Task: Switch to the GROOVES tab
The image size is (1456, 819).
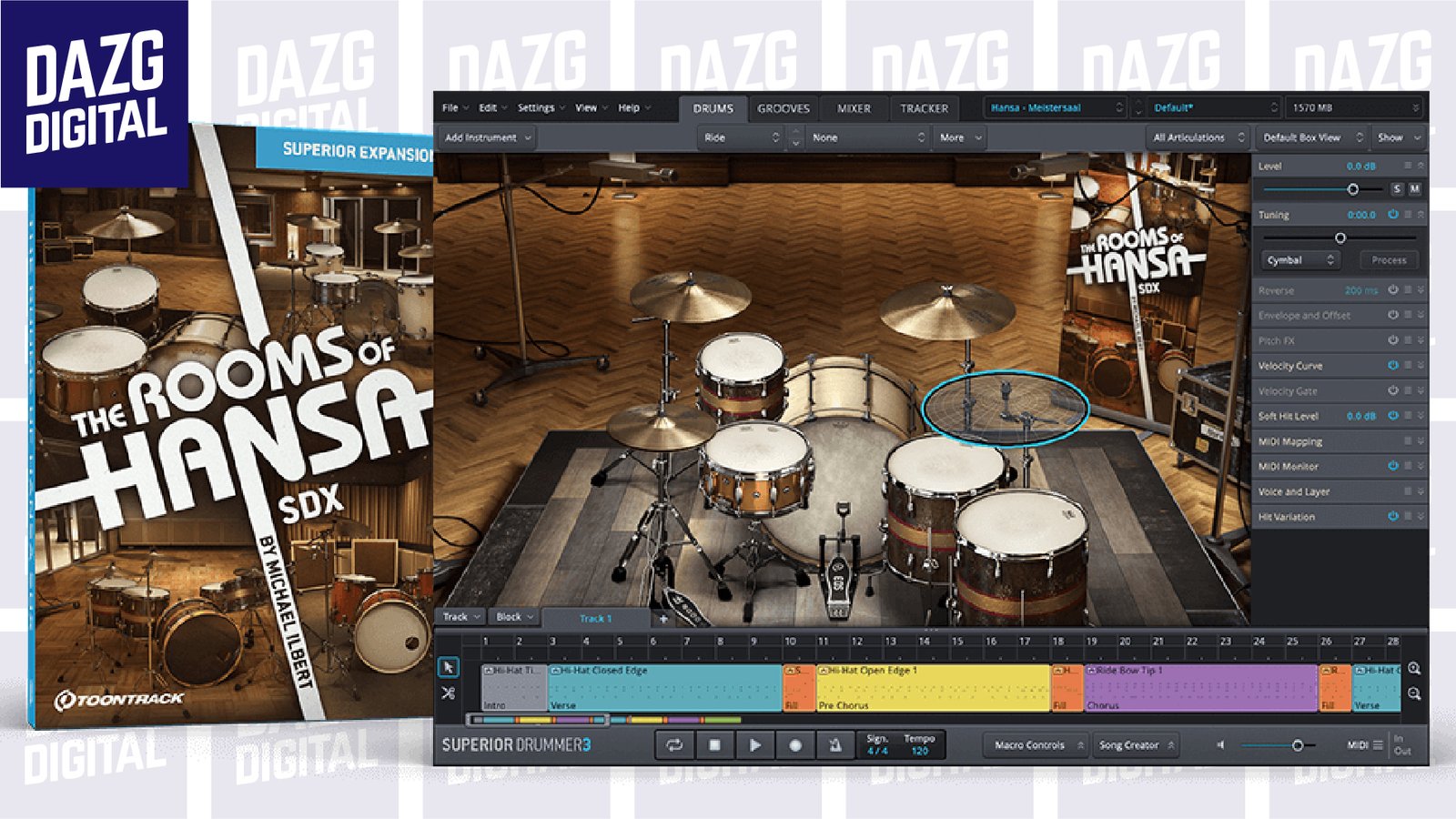Action: 784,108
